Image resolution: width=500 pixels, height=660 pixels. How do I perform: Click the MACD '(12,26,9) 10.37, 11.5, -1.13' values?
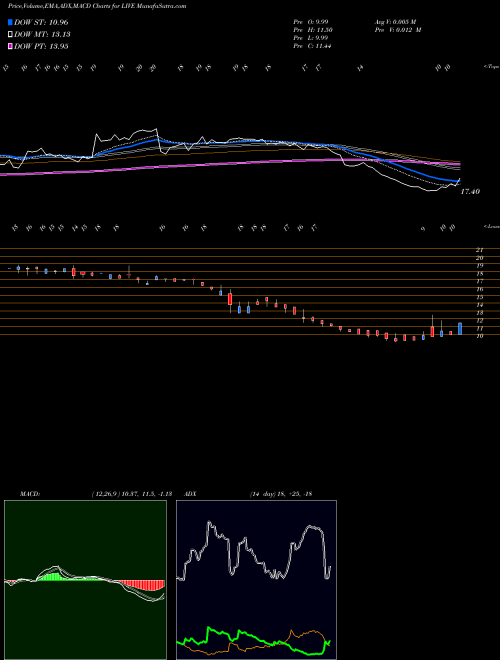(131, 494)
